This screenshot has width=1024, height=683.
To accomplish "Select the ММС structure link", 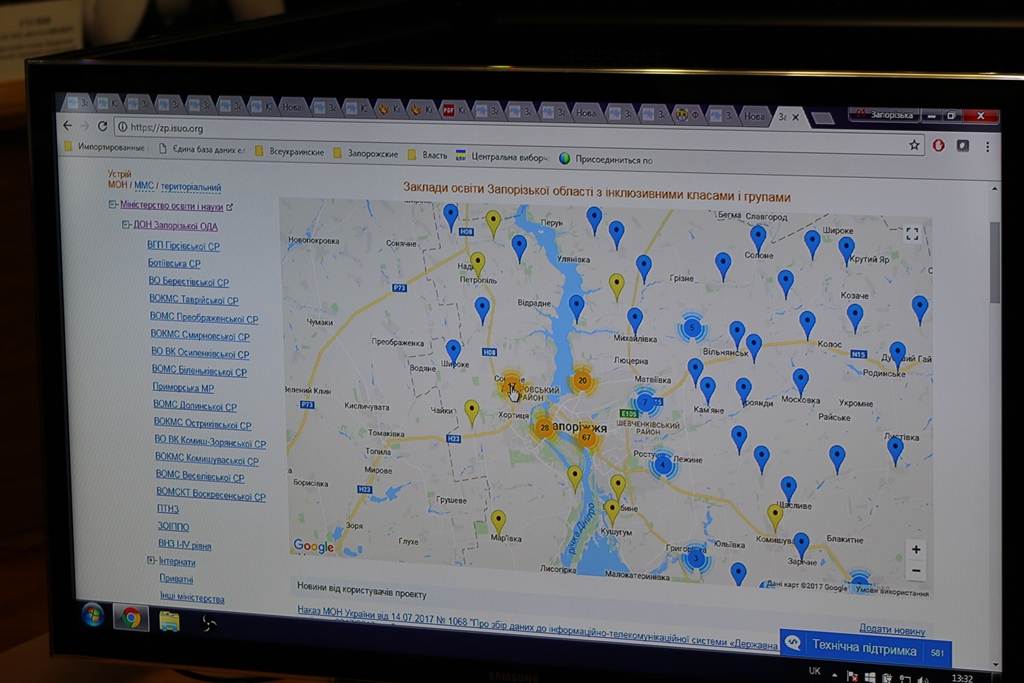I will (144, 185).
